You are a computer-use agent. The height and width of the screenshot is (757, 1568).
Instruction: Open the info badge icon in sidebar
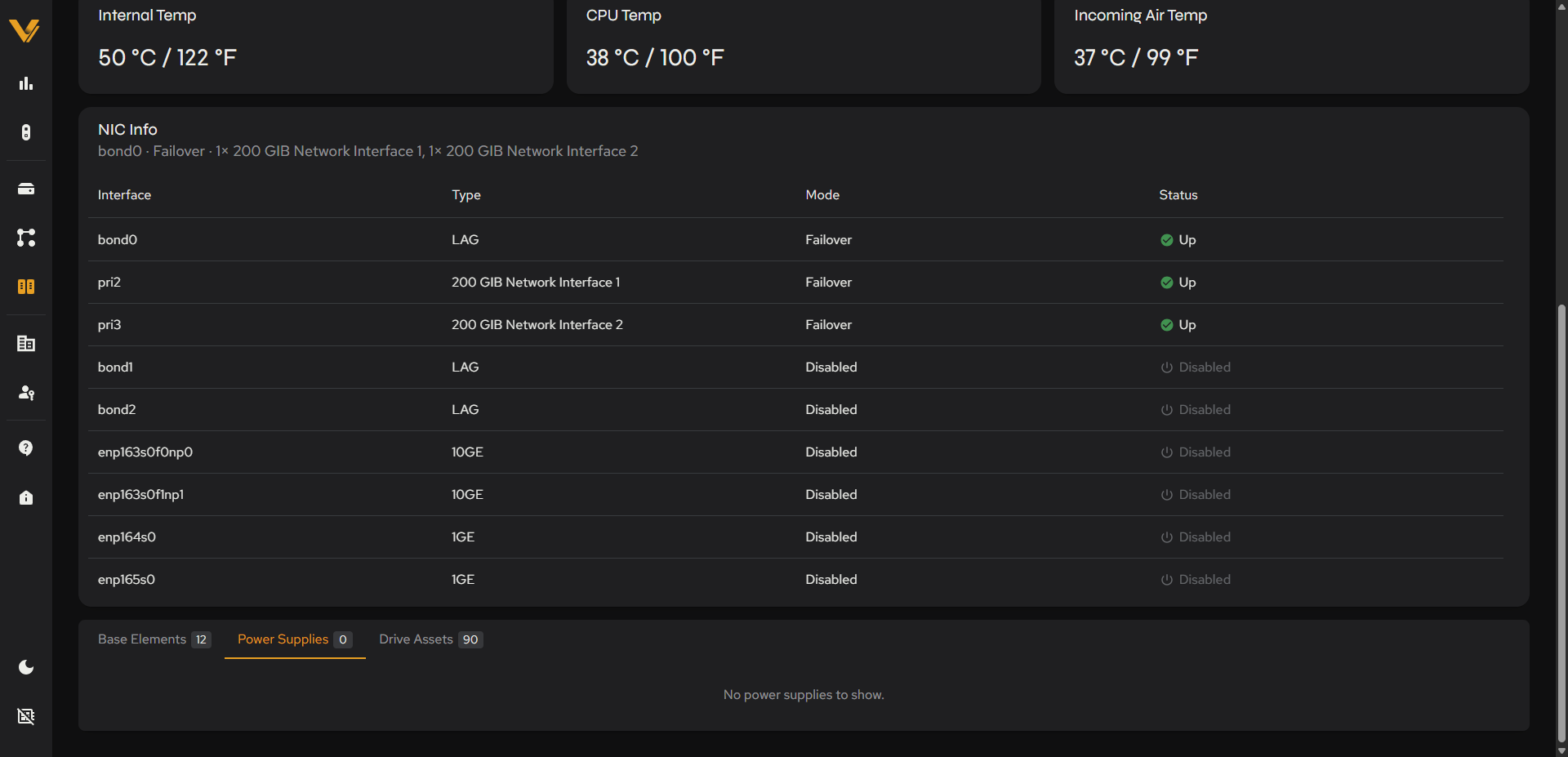pos(26,497)
